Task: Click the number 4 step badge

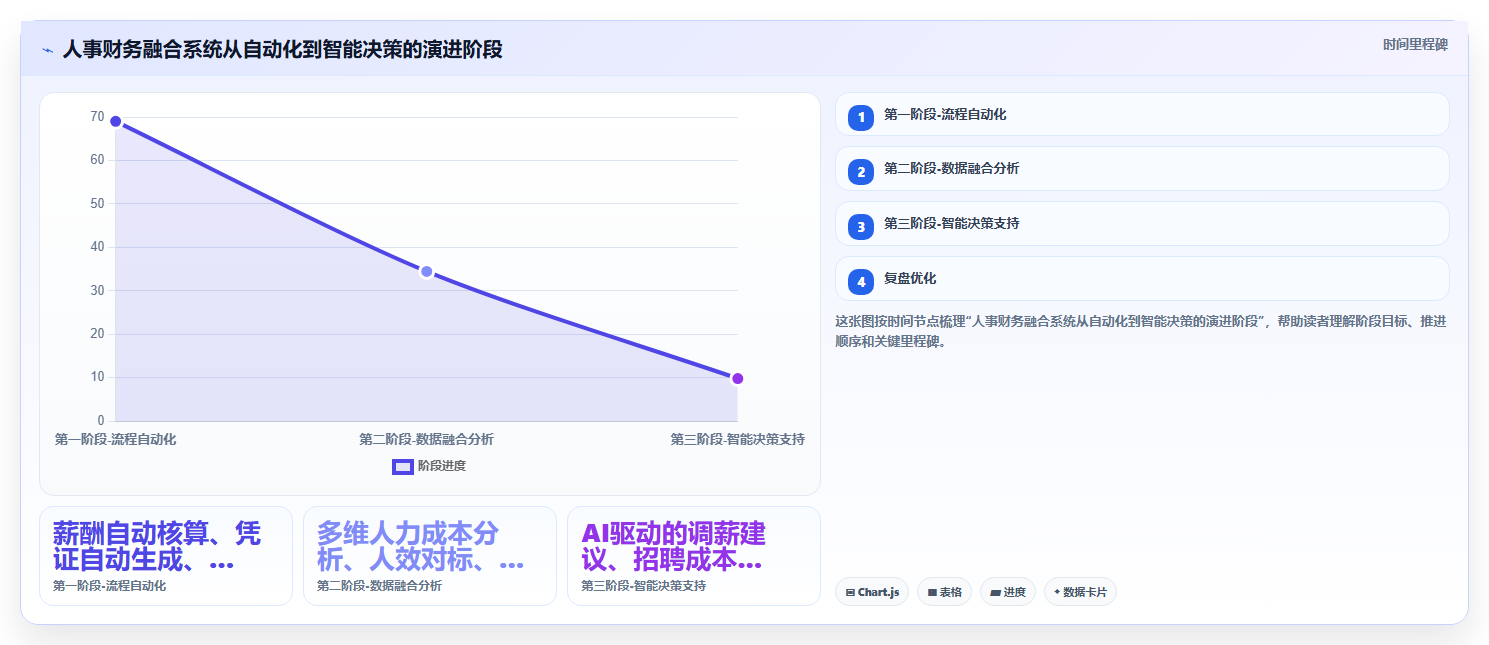Action: 861,282
